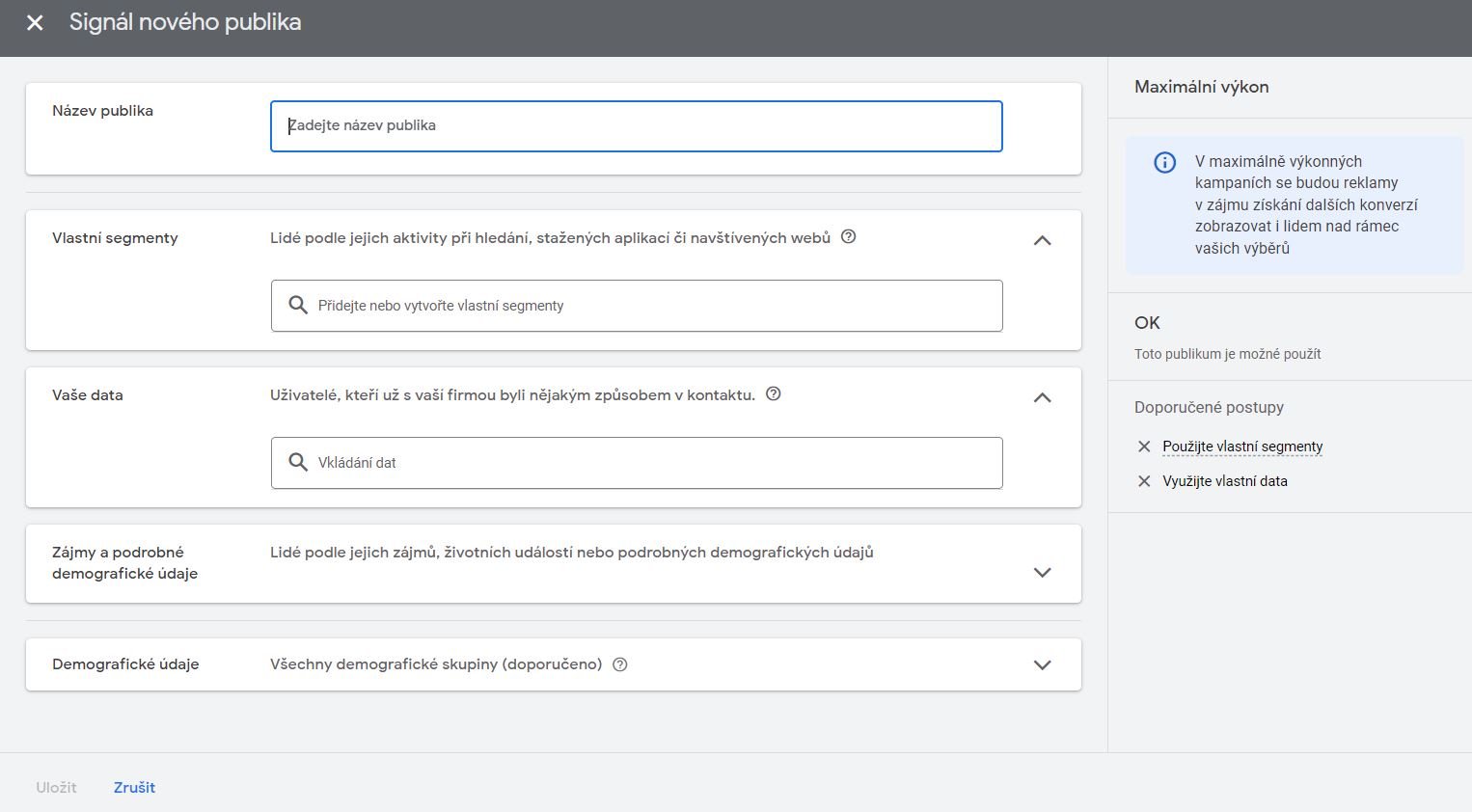Expand Zájmy a podrobné demografické údaje
This screenshot has height=812, width=1472.
click(1042, 572)
